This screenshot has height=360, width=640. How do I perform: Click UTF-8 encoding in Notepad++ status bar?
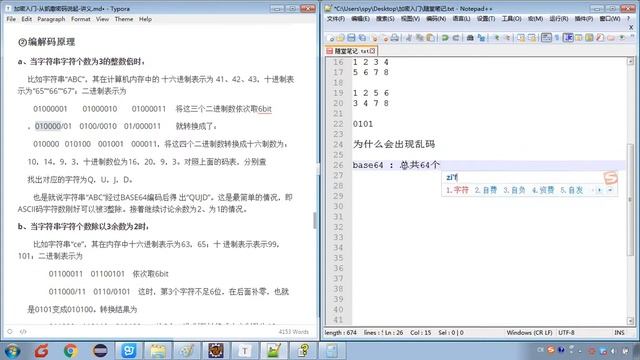click(566, 333)
